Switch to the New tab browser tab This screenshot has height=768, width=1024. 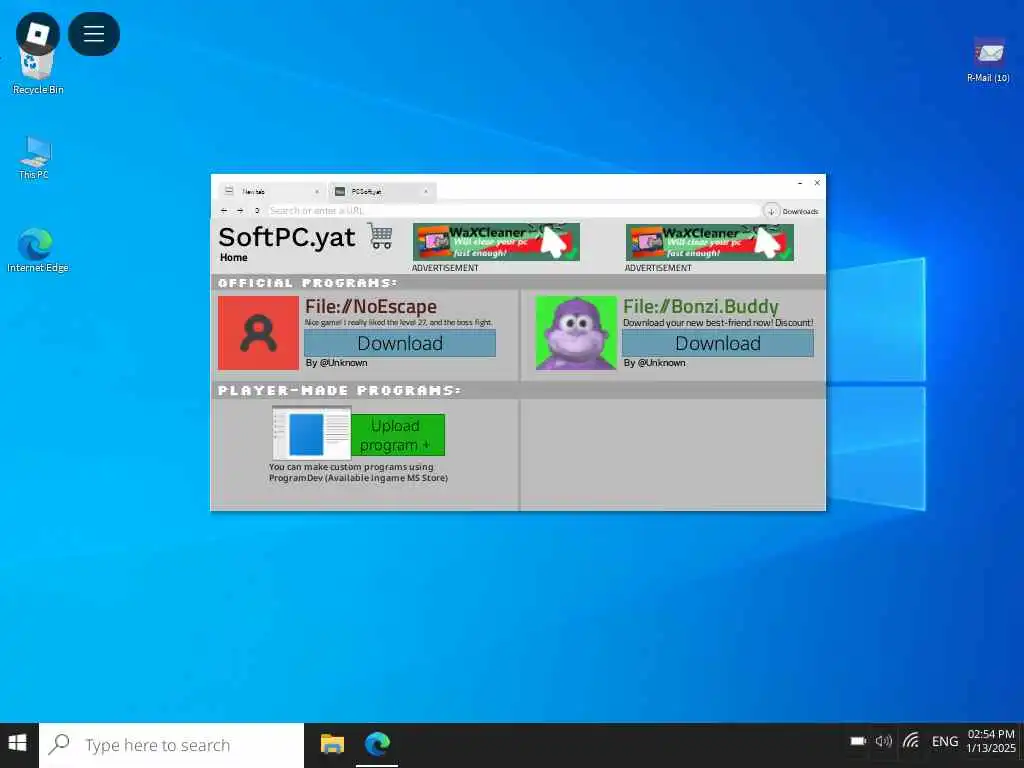(272, 191)
